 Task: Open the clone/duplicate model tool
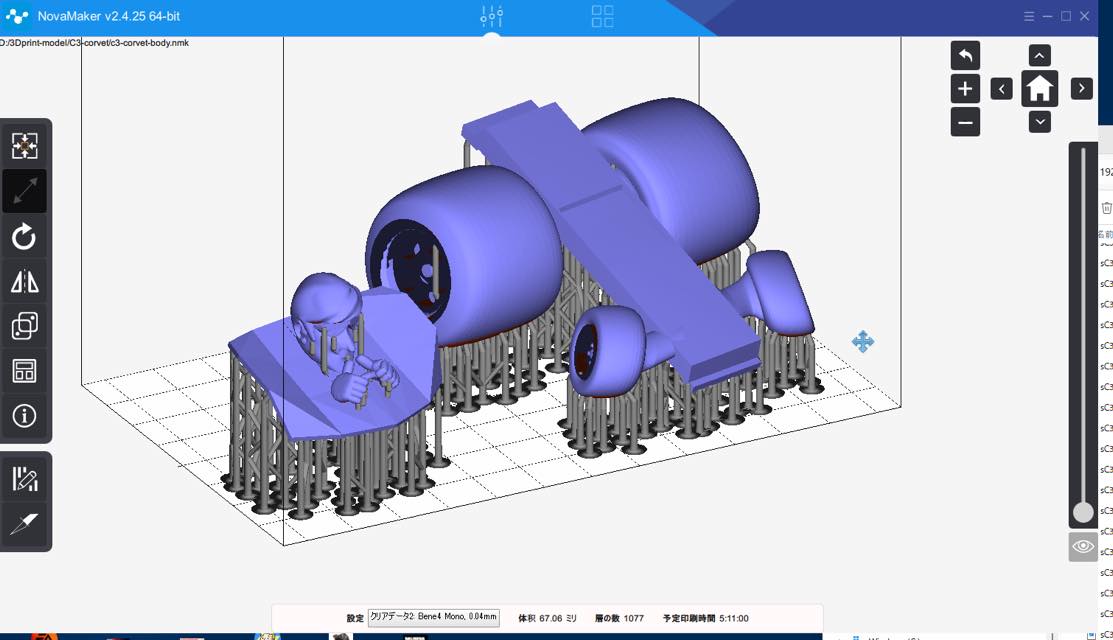click(24, 326)
